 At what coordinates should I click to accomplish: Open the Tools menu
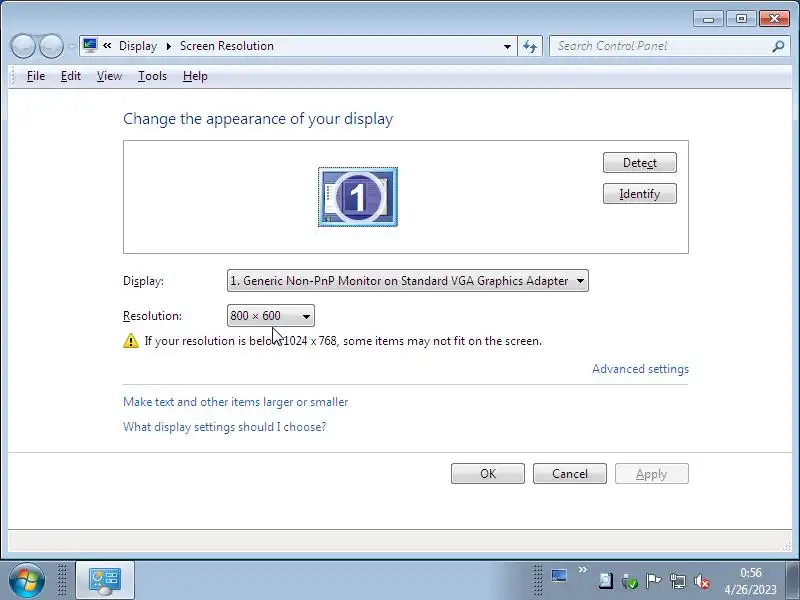tap(152, 76)
